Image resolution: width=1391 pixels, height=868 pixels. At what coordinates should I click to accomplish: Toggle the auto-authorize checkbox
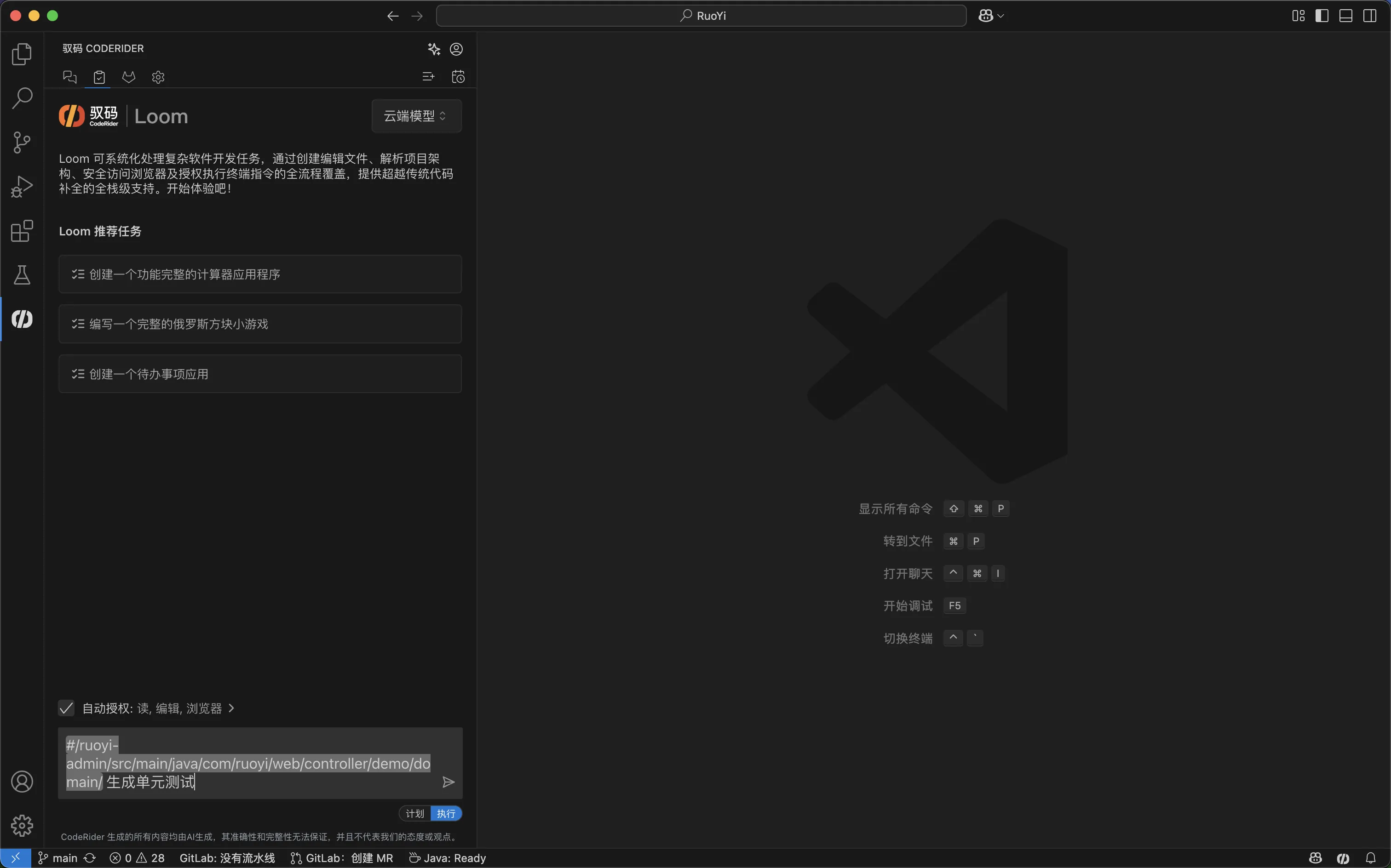click(x=67, y=708)
